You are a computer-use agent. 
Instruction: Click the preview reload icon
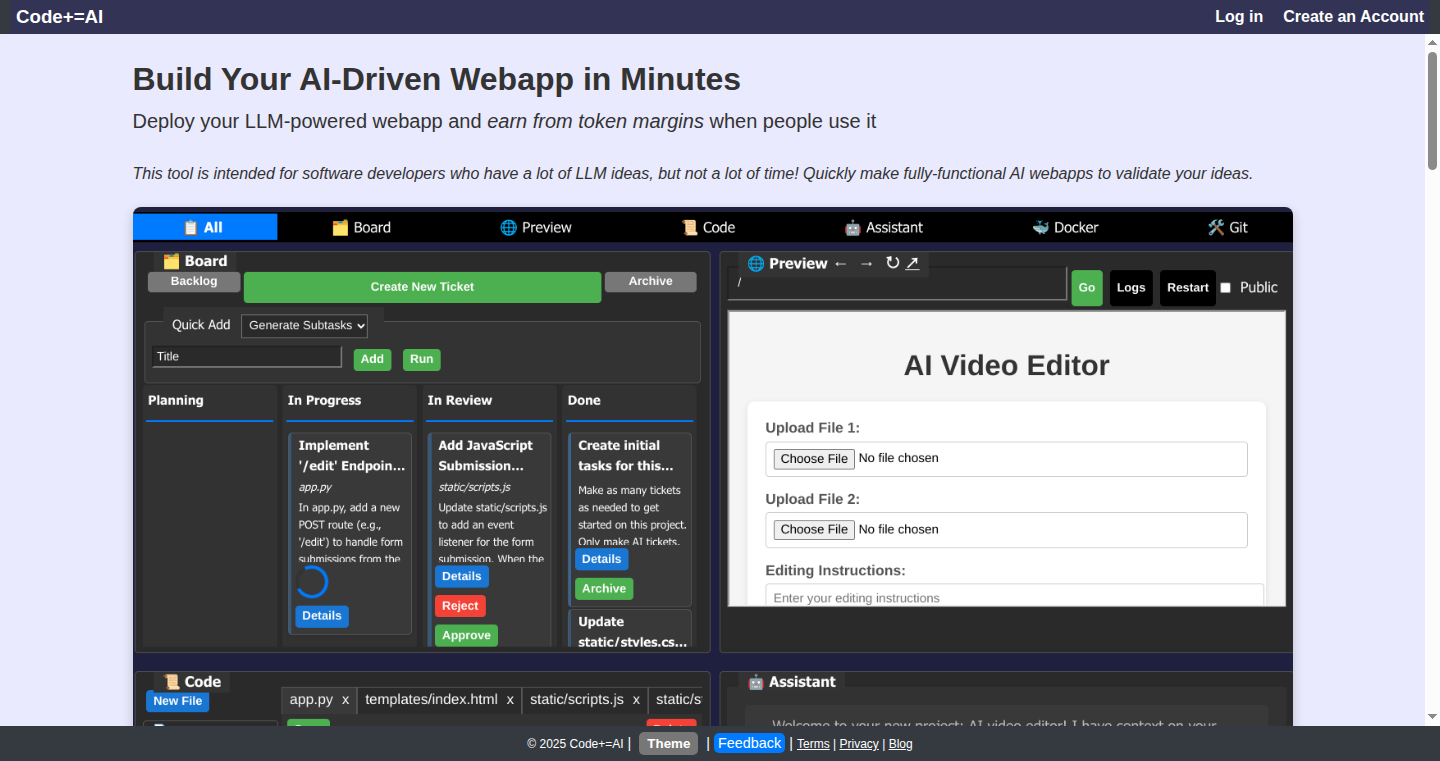893,262
